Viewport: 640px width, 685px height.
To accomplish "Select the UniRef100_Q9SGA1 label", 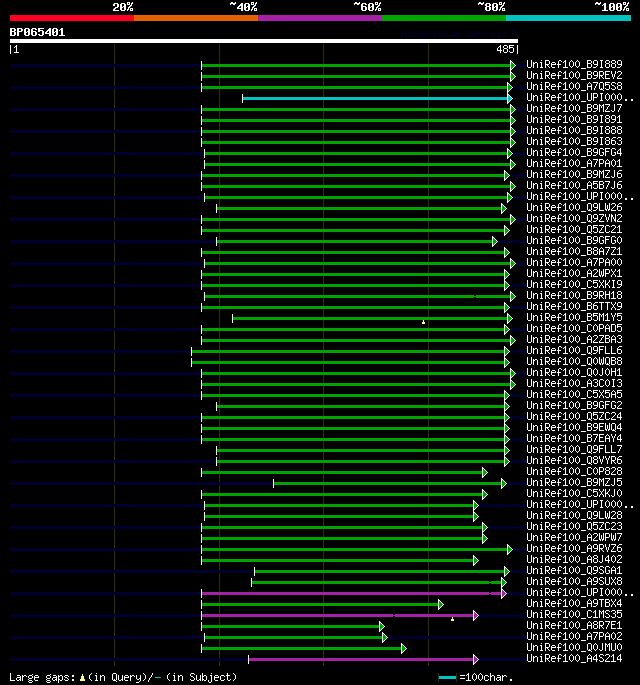I will [x=574, y=571].
